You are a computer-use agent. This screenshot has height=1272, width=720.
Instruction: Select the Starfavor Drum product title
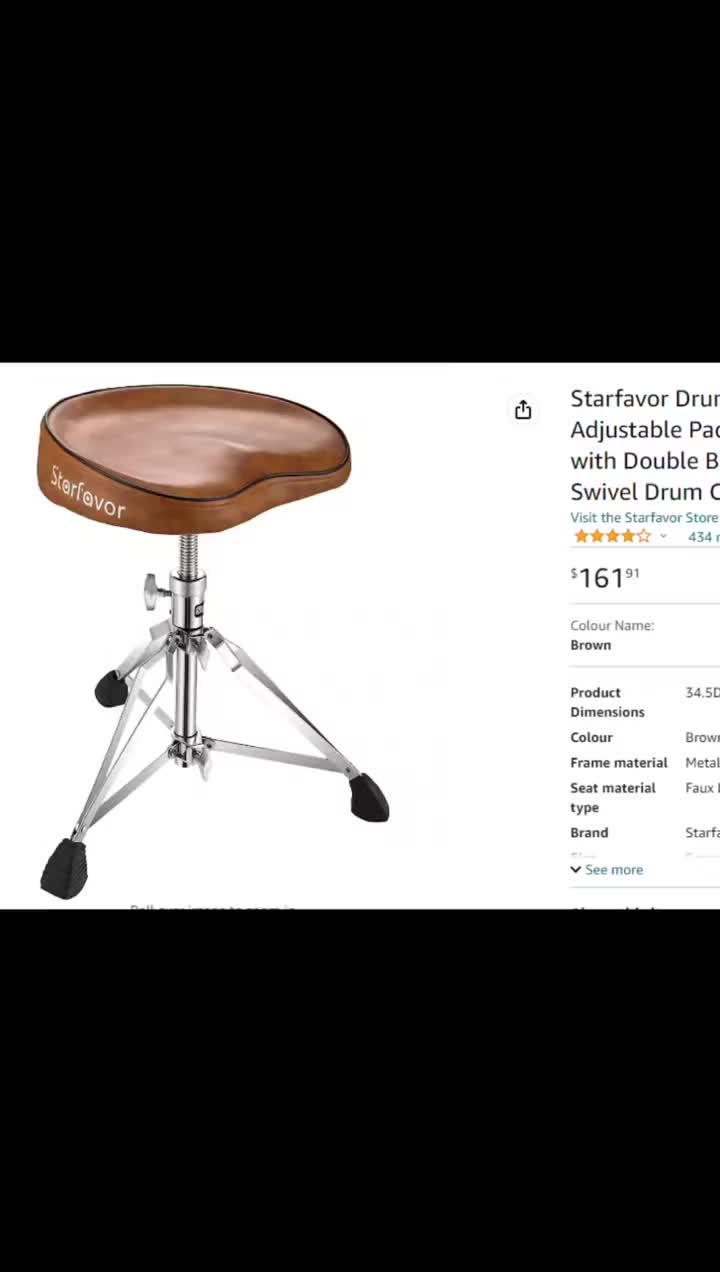(x=645, y=445)
